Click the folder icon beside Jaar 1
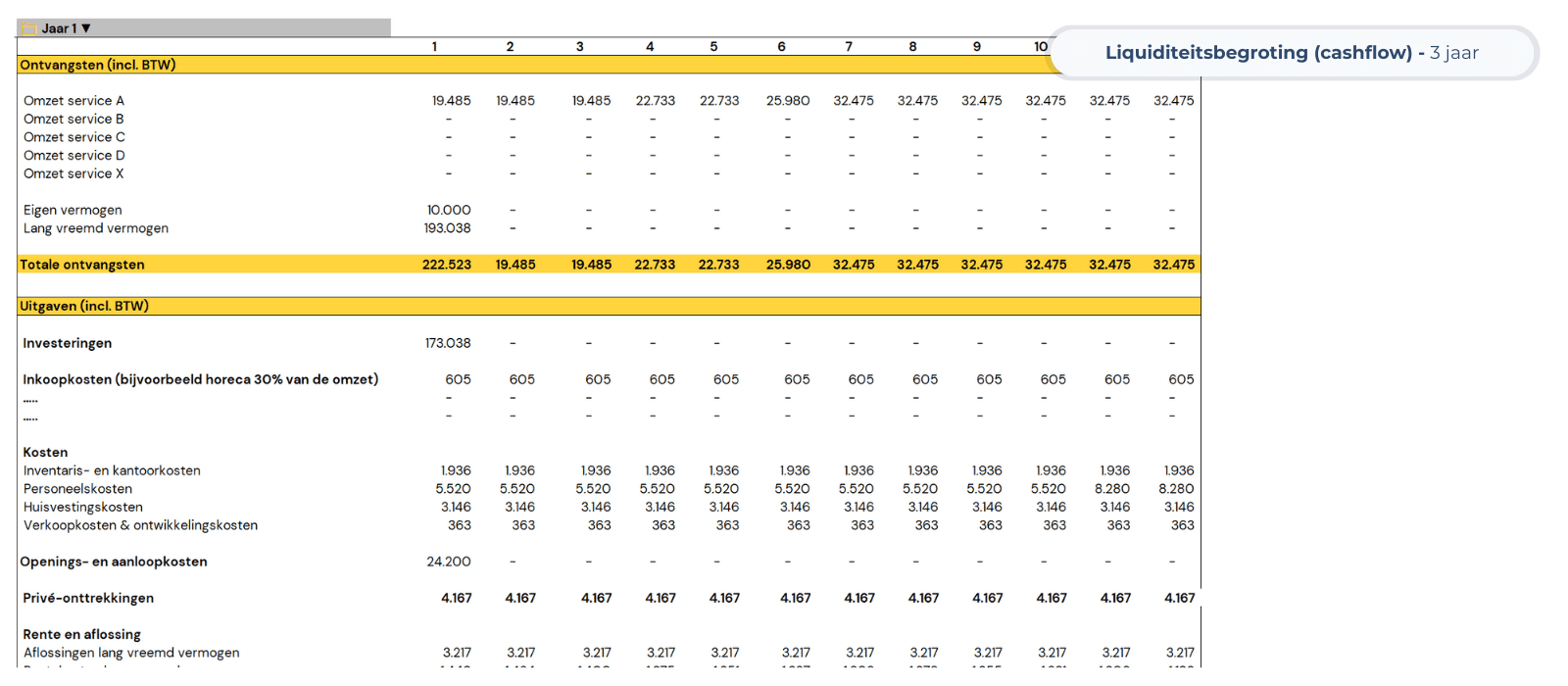The height and width of the screenshot is (686, 1568). click(x=29, y=28)
